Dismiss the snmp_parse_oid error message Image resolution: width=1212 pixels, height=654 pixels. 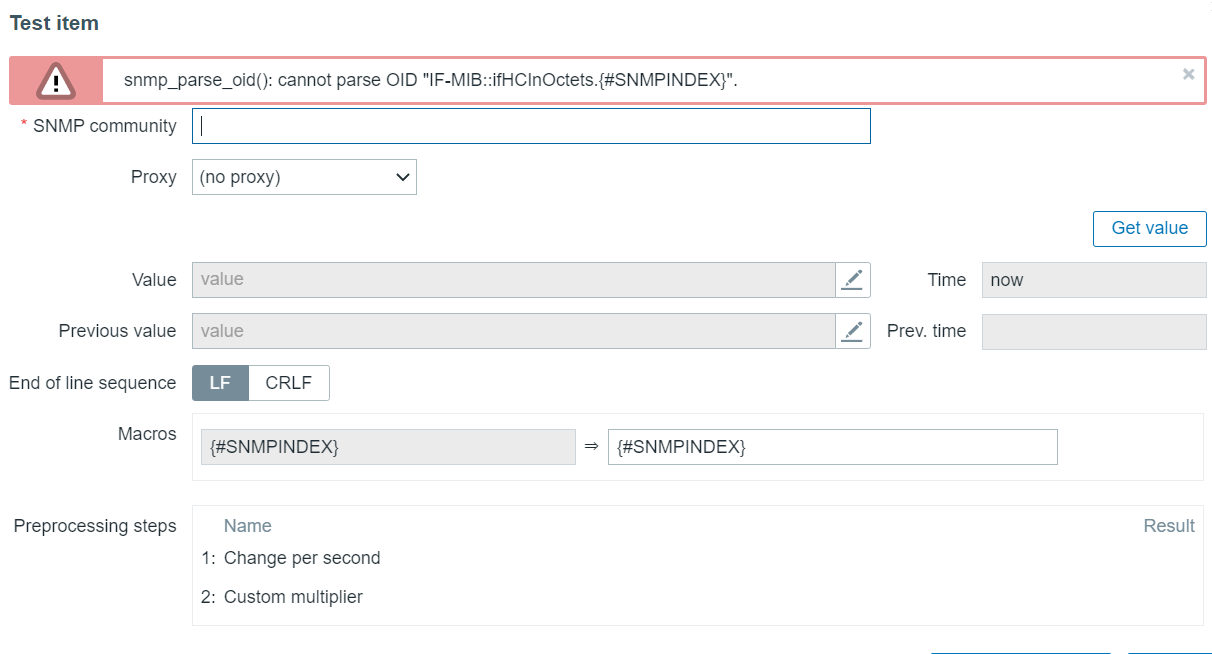1188,74
